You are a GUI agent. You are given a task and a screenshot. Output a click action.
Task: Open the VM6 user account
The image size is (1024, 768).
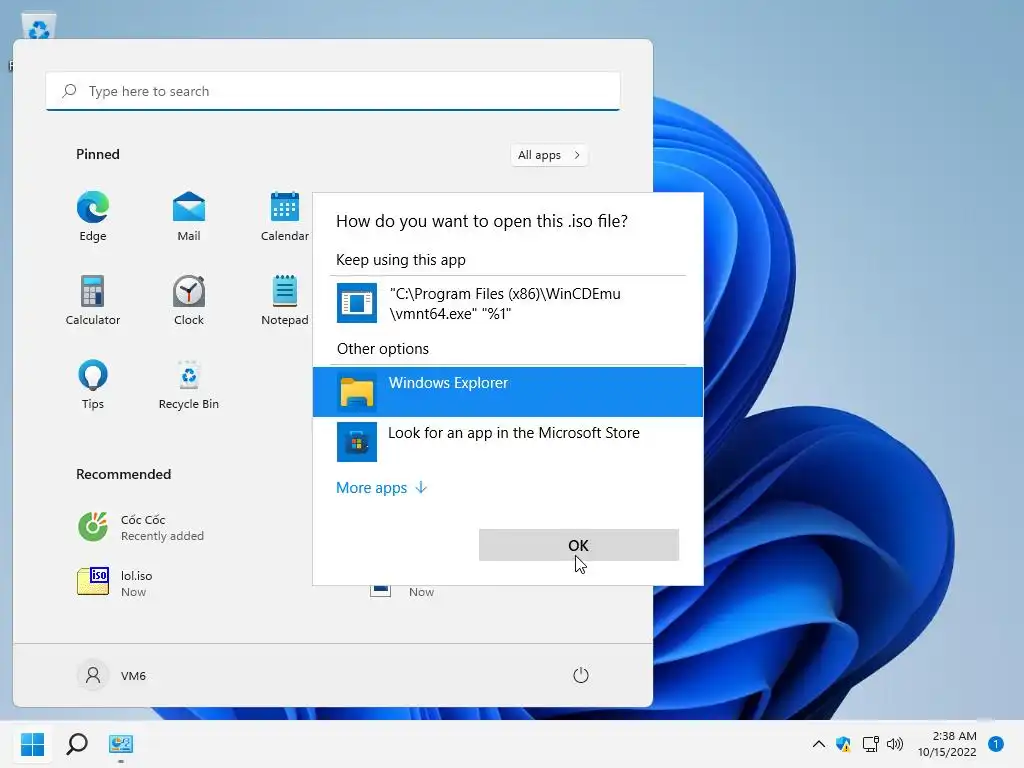(112, 675)
